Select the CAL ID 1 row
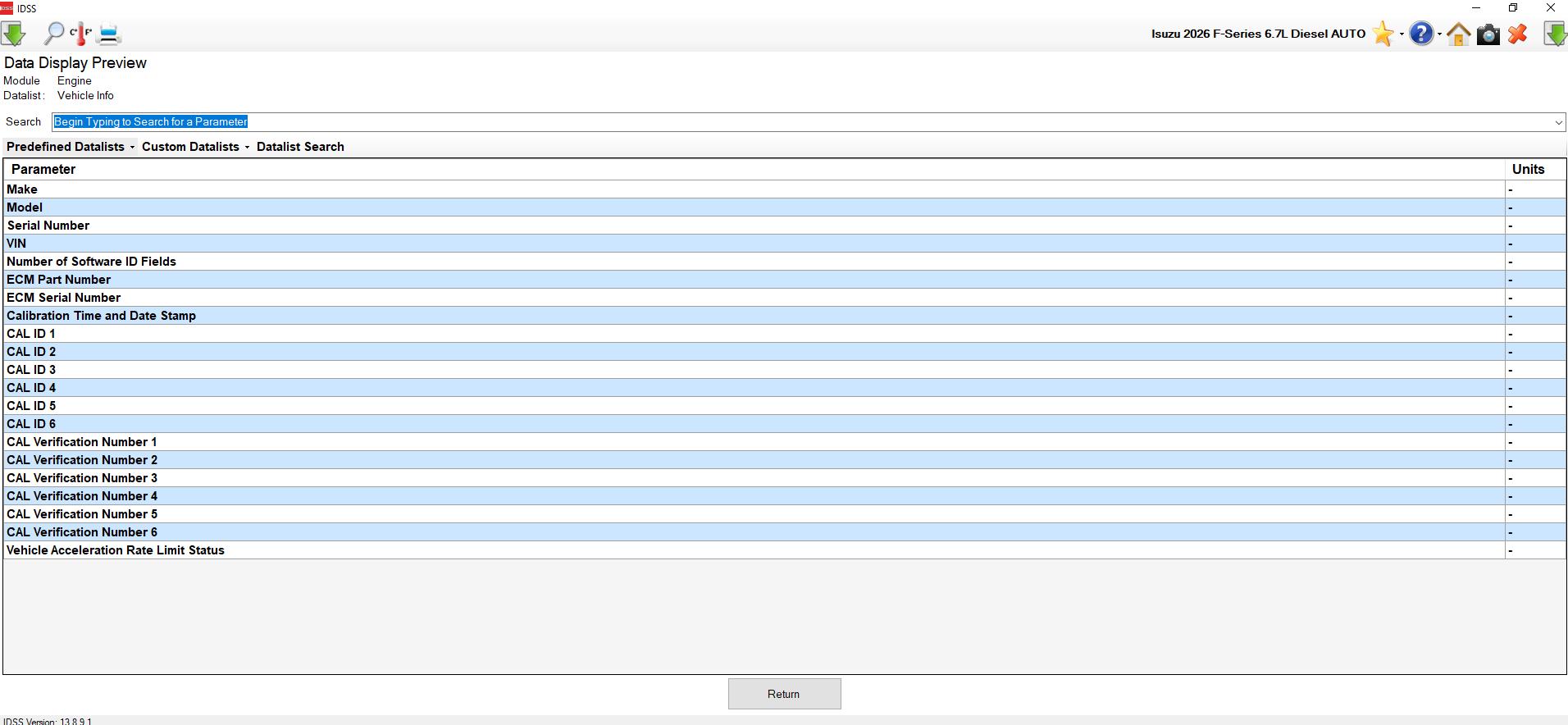The image size is (1568, 725). point(785,334)
